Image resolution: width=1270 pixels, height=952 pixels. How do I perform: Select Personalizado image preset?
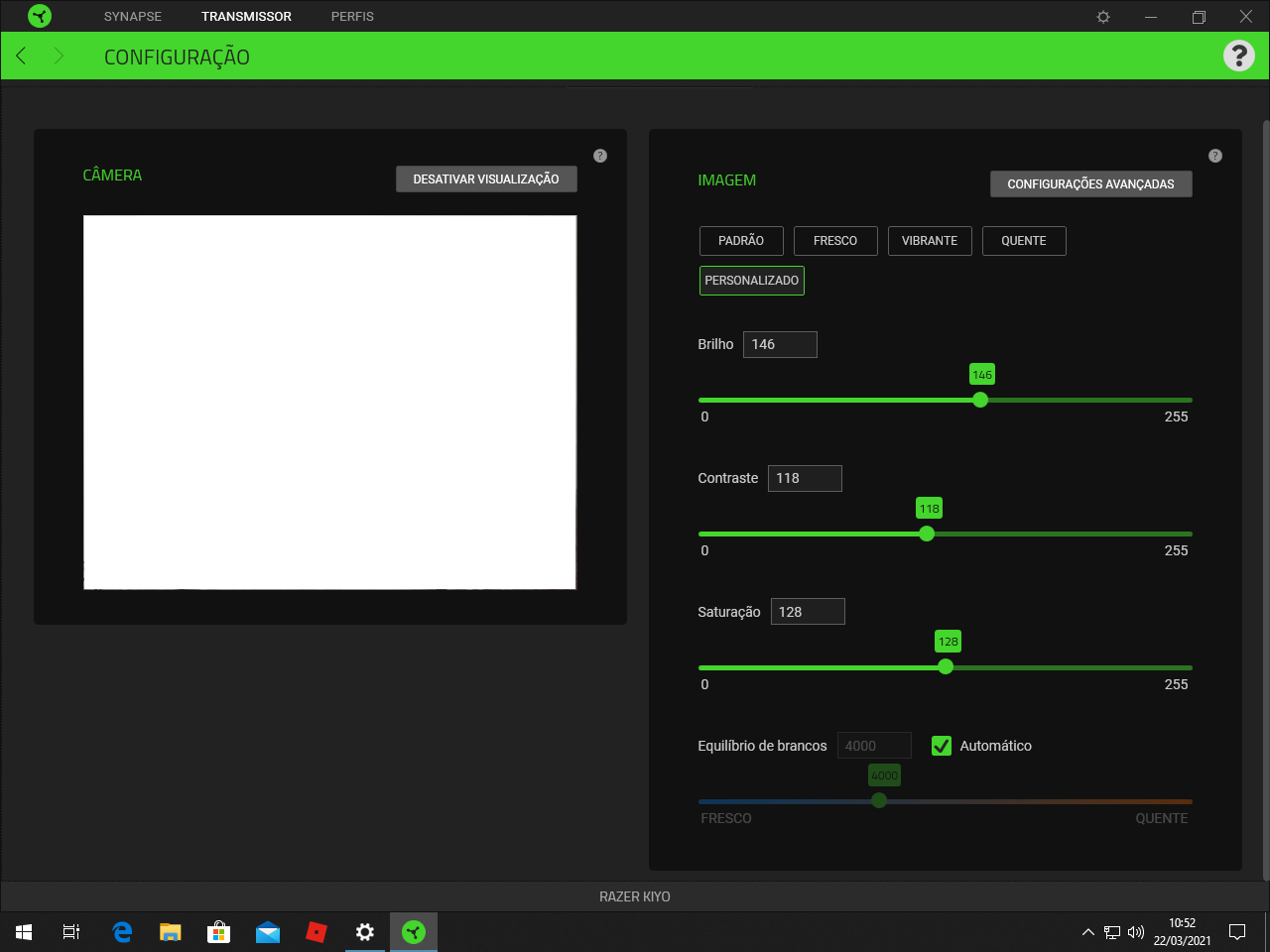(752, 281)
